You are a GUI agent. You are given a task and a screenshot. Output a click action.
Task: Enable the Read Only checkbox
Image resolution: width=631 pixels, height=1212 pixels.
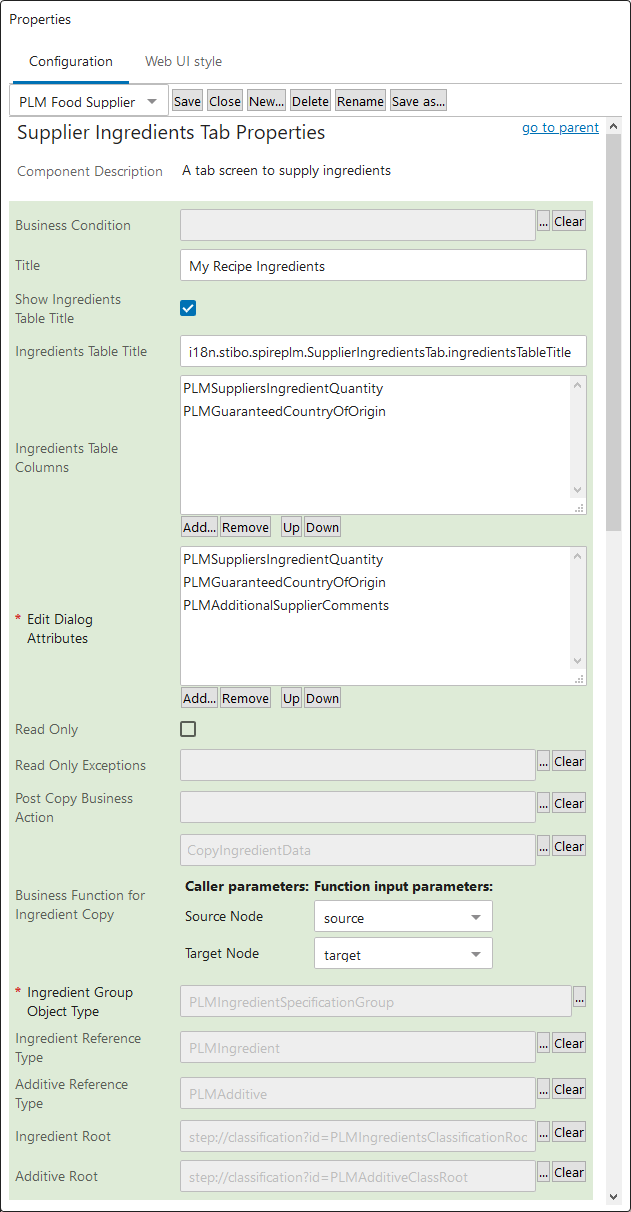tap(188, 729)
